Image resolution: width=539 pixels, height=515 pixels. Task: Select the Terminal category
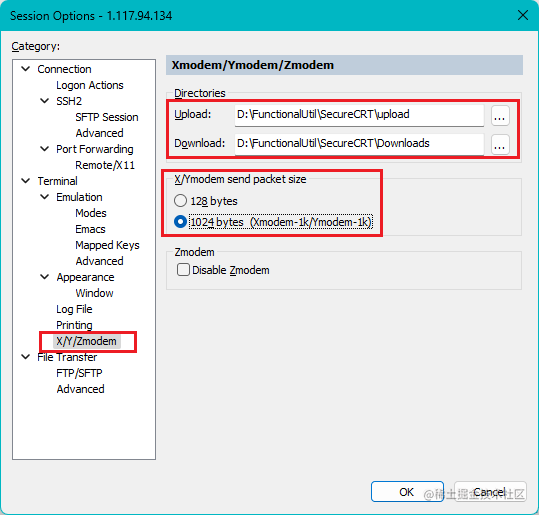point(57,181)
